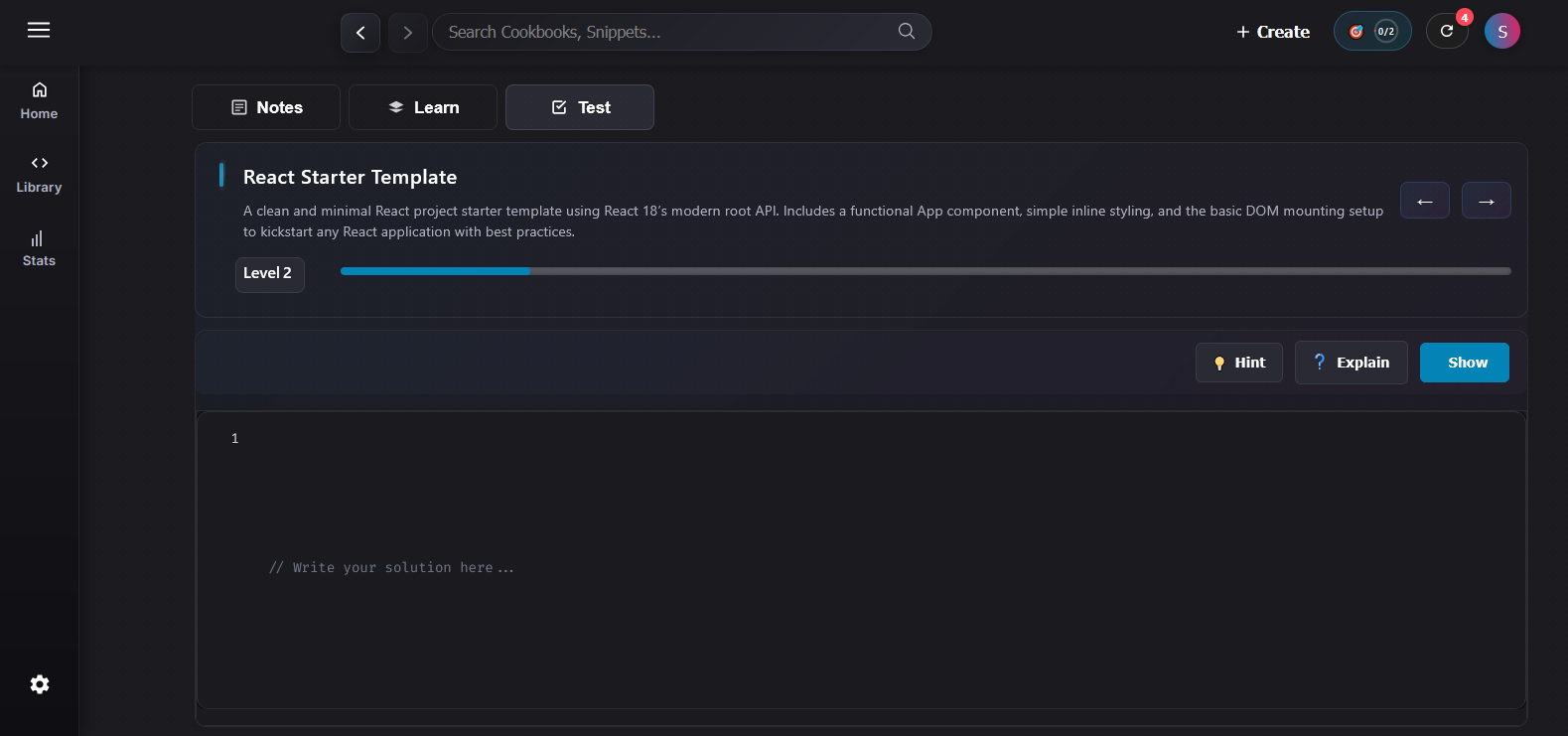This screenshot has width=1568, height=736.
Task: Switch to the Learn tab
Action: click(423, 107)
